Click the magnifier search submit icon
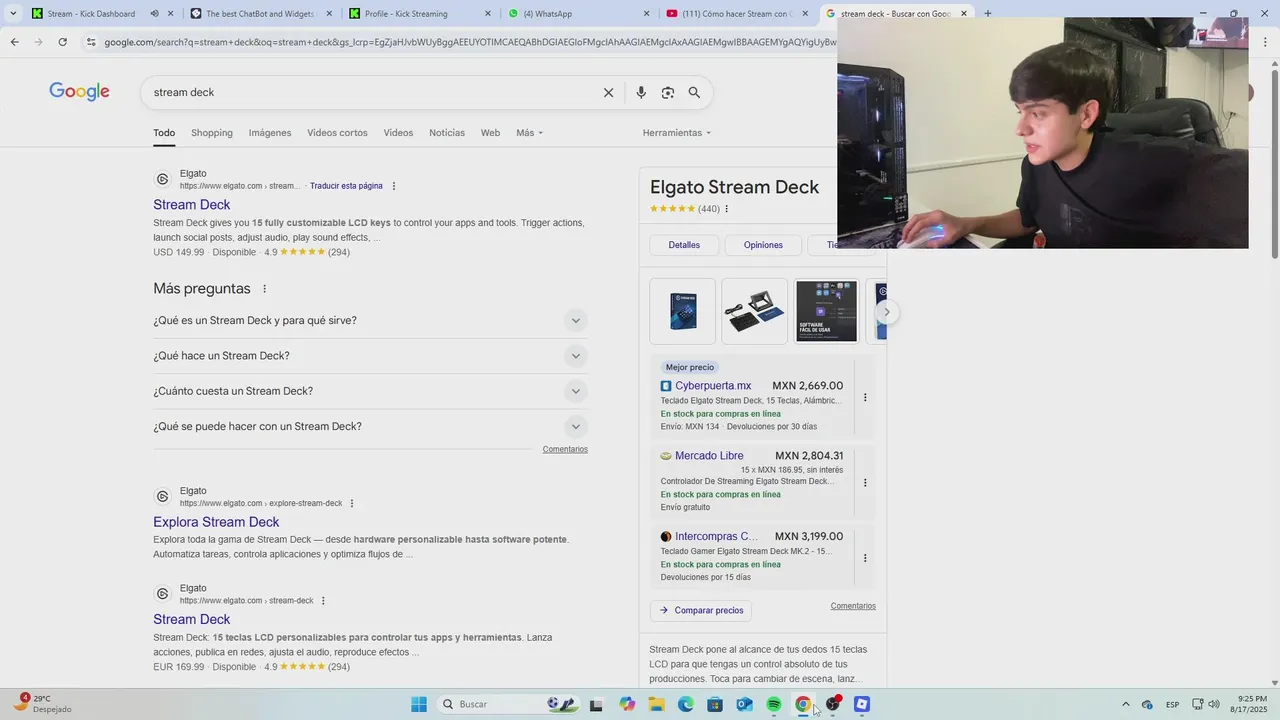Screen dimensions: 1280x720 pyautogui.click(x=694, y=92)
